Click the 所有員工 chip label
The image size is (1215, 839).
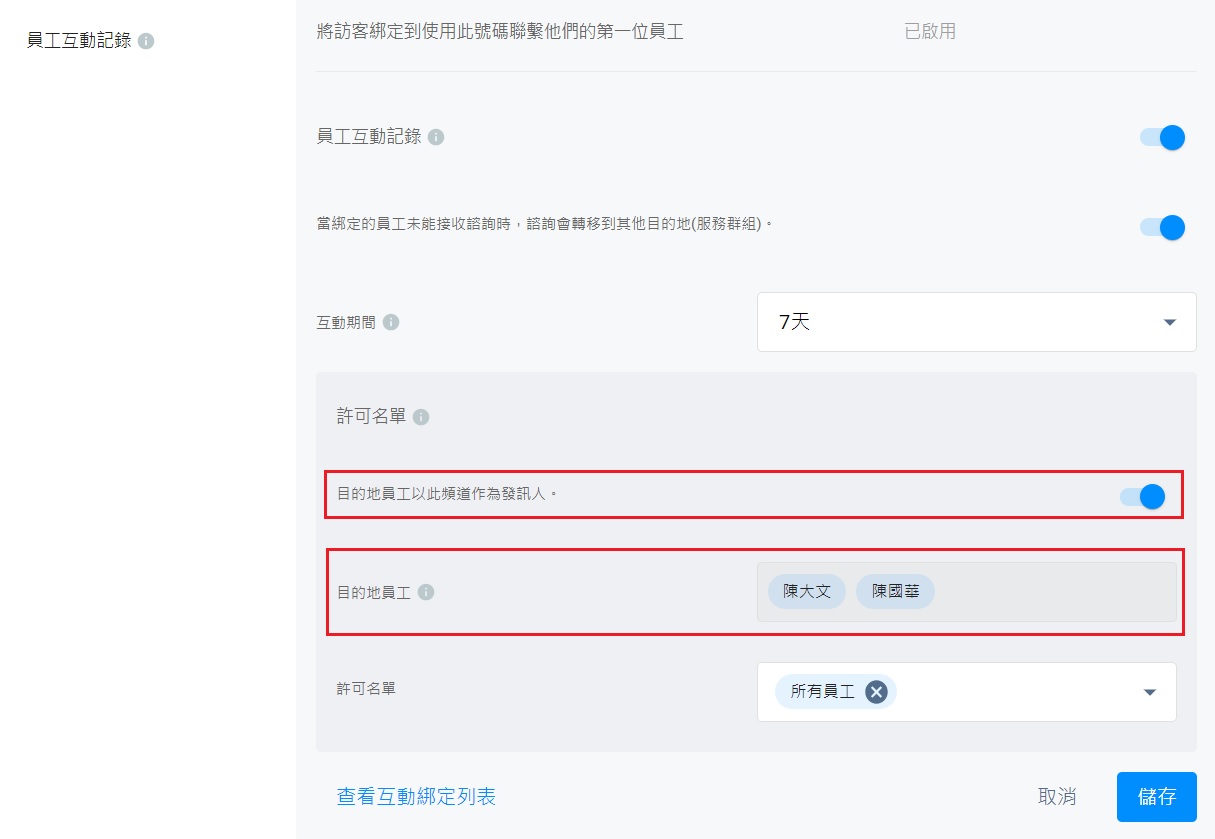pos(822,691)
